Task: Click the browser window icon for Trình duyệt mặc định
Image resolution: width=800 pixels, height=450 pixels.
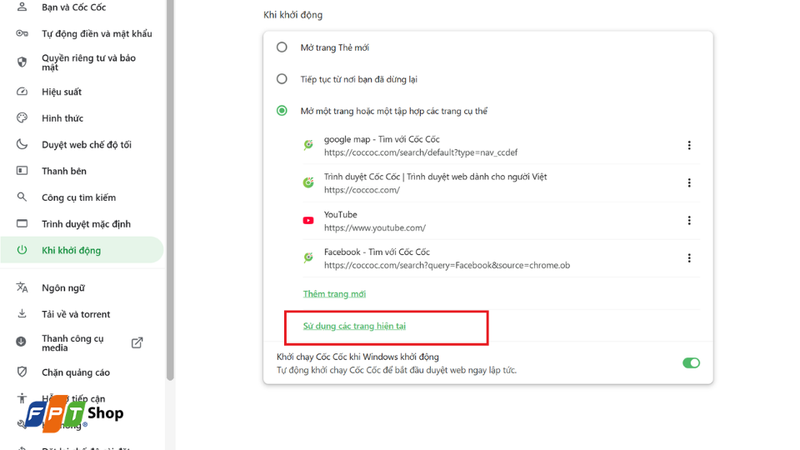Action: (x=22, y=223)
